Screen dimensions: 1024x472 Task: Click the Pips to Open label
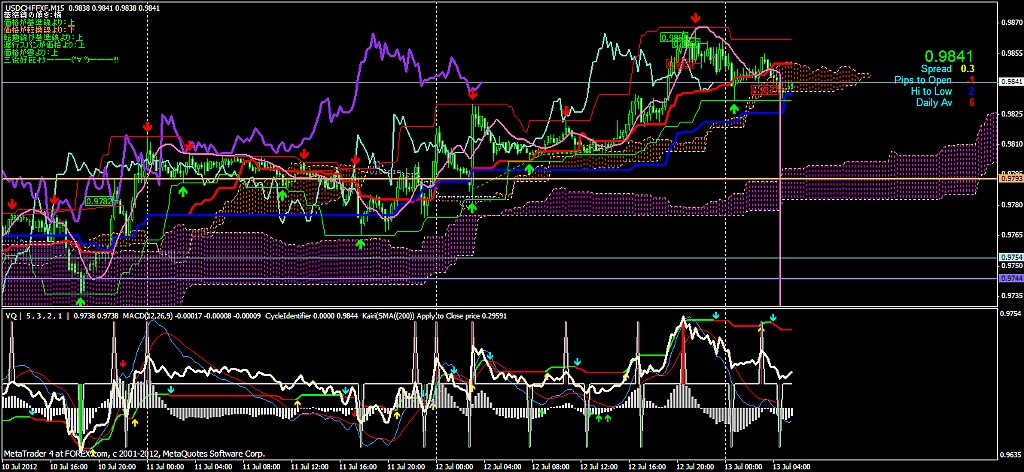923,79
